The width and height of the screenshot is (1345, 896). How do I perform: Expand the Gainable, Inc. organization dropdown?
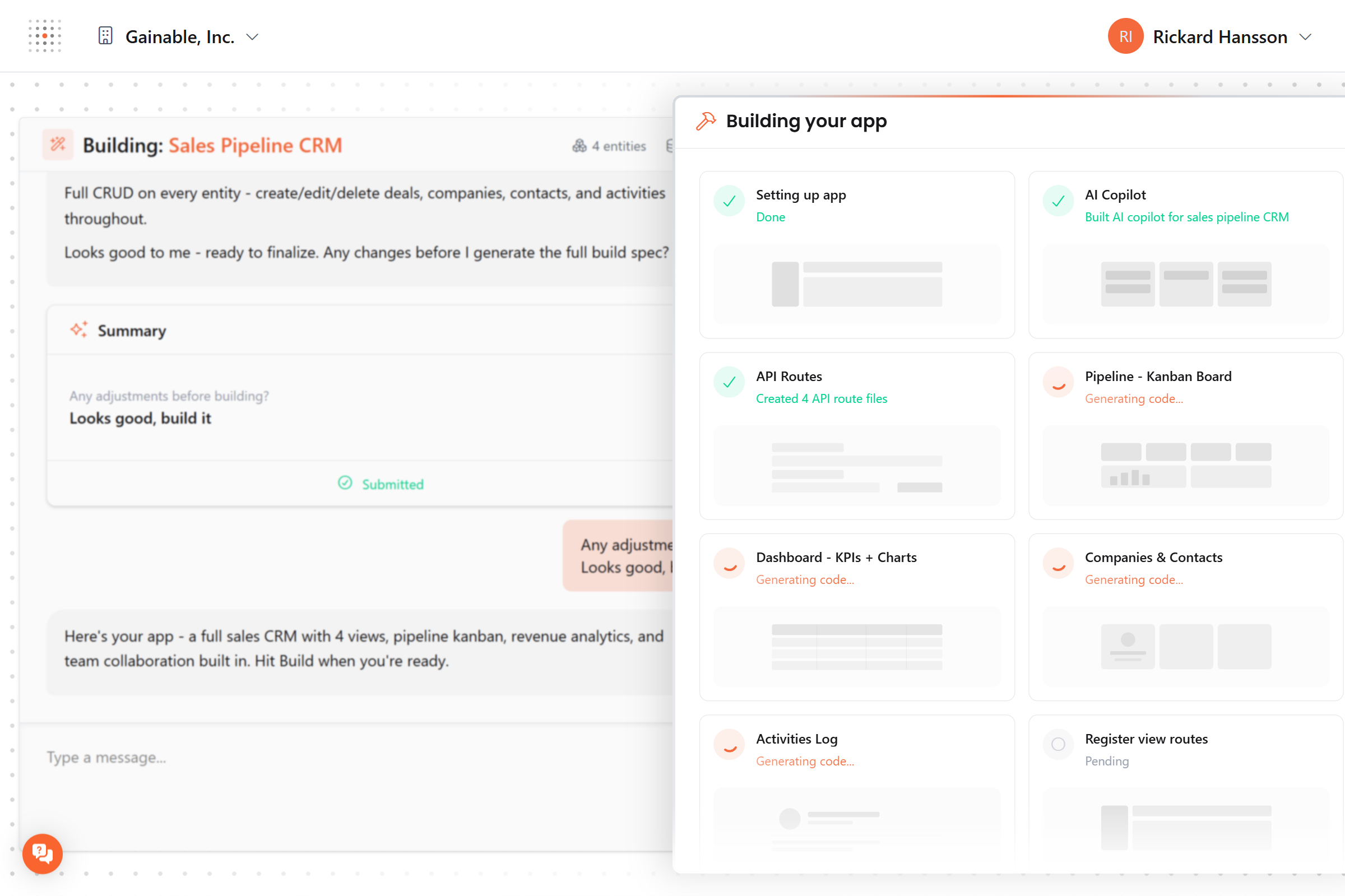pyautogui.click(x=252, y=37)
